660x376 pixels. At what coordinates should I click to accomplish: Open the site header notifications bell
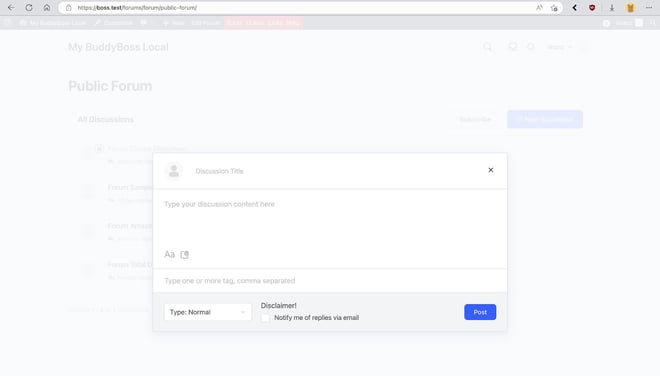coord(530,47)
